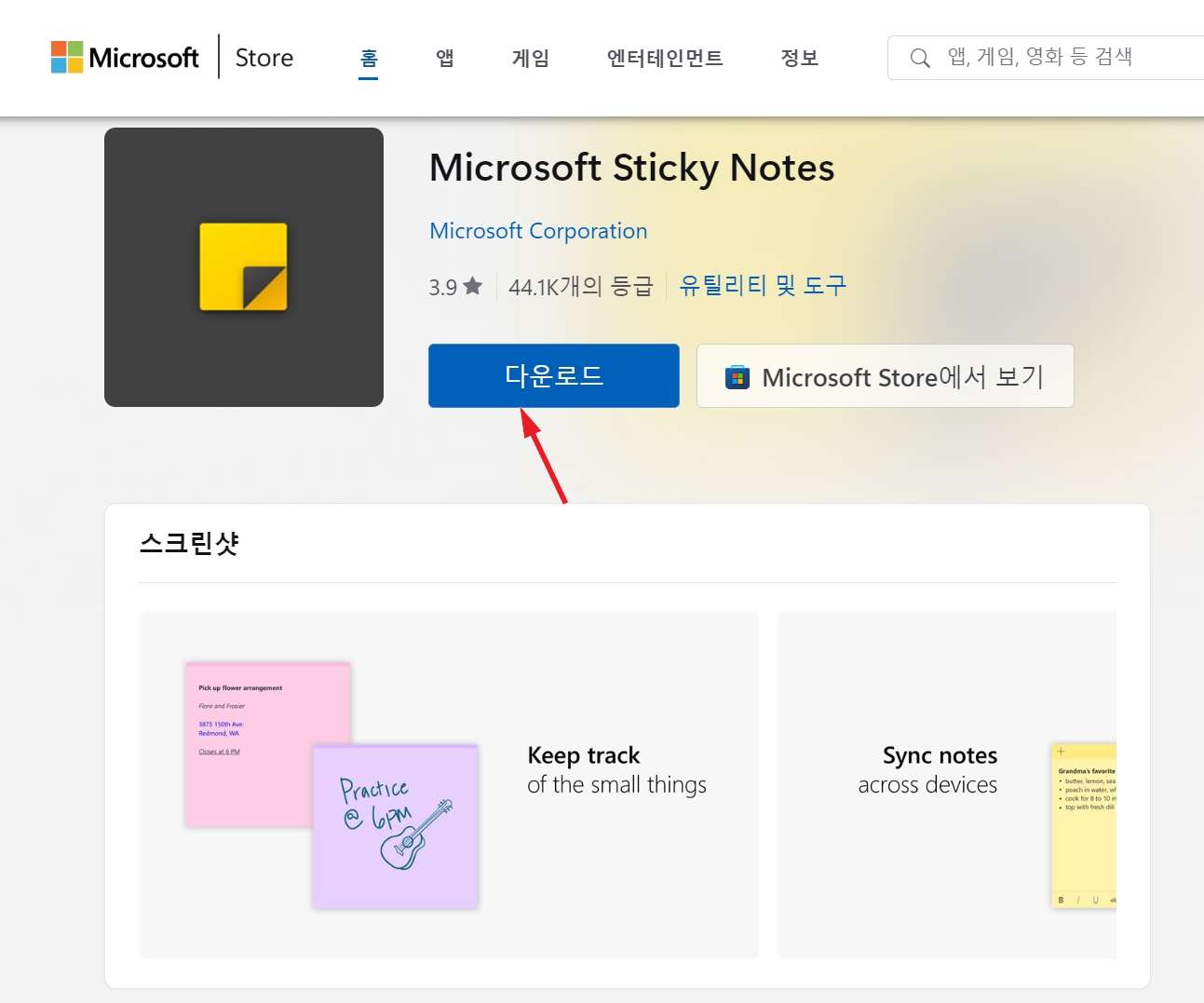Switch to the 앱 tab

445,58
